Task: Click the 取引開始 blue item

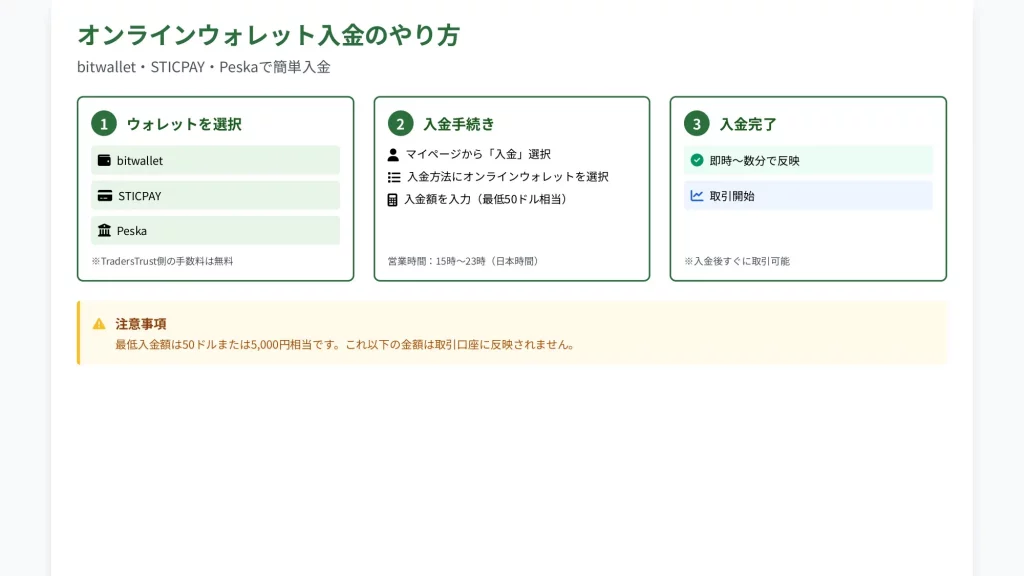Action: coord(808,196)
